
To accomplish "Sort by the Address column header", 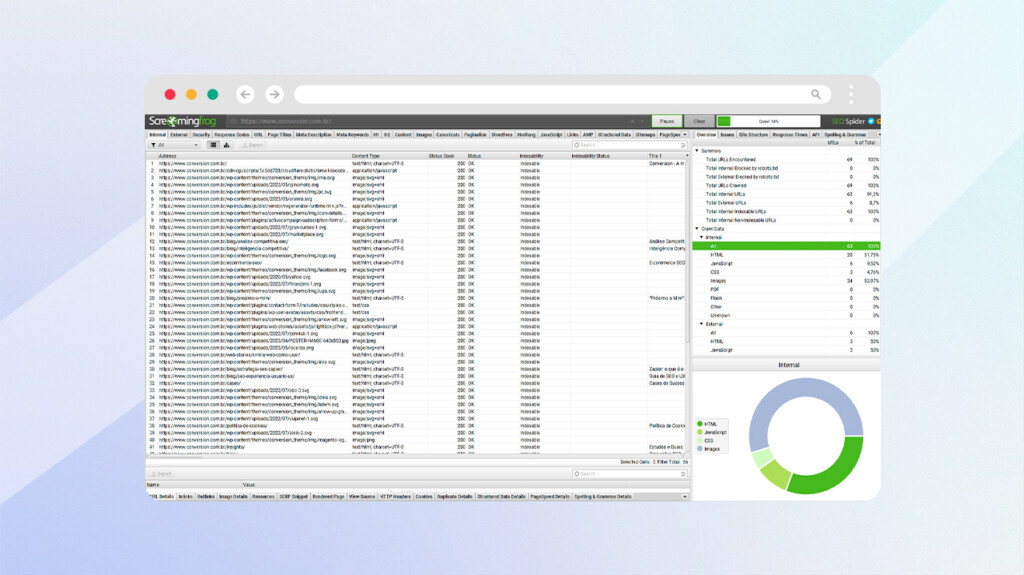I will pos(254,156).
